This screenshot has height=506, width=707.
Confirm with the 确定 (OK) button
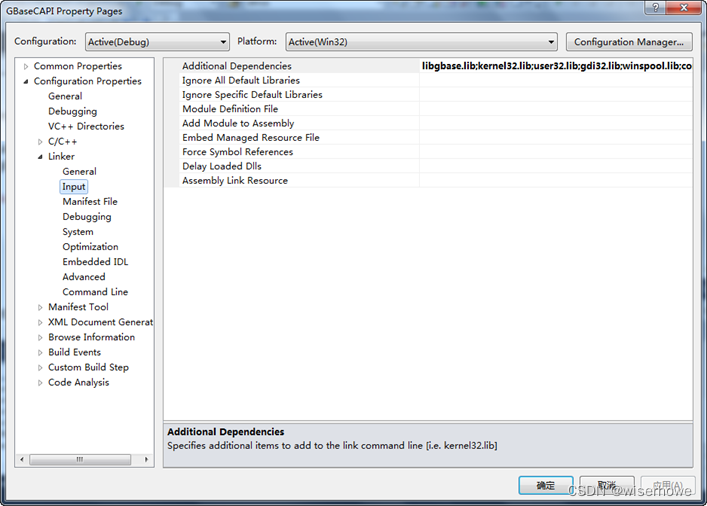tap(546, 485)
